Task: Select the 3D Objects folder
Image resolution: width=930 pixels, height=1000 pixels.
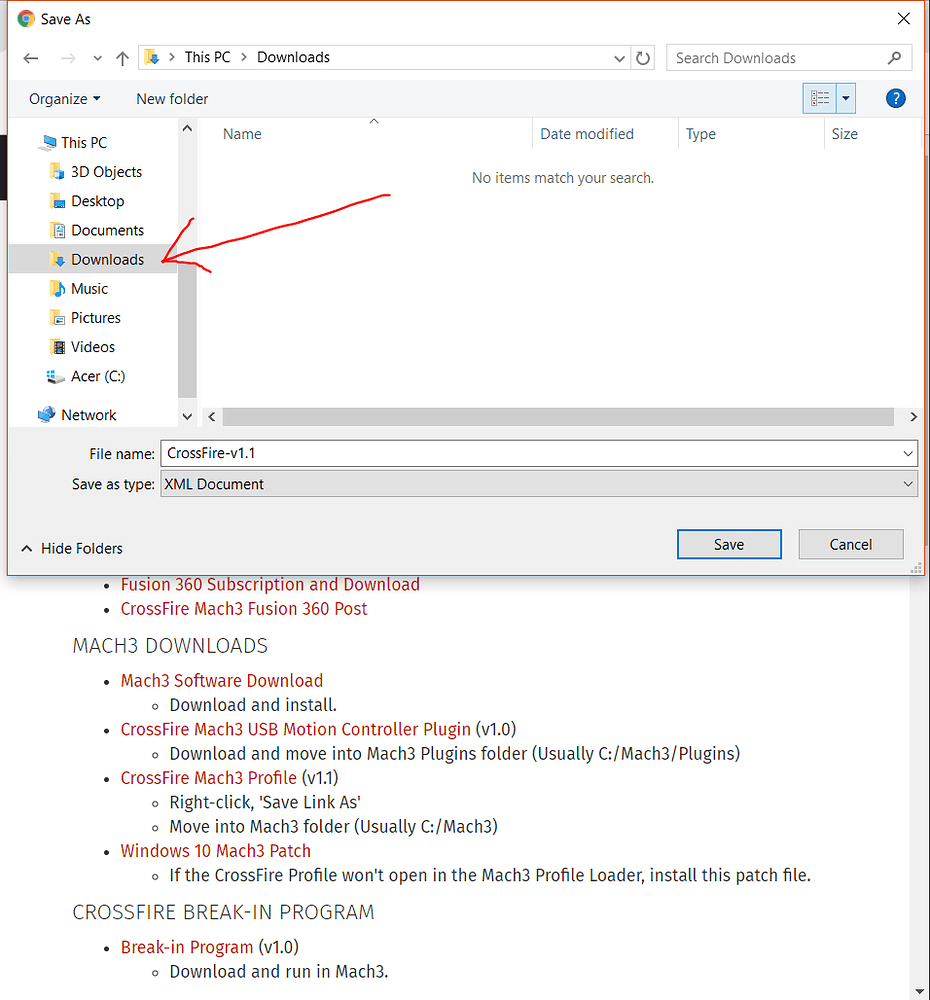Action: [x=106, y=172]
